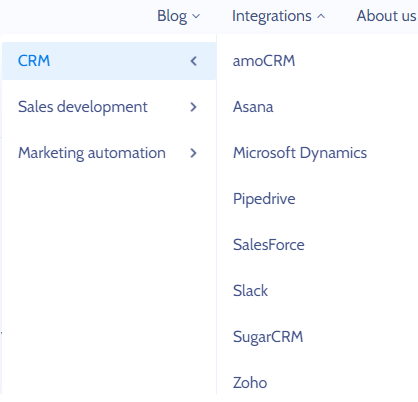The height and width of the screenshot is (402, 418).
Task: Open the Blog menu
Action: click(178, 16)
